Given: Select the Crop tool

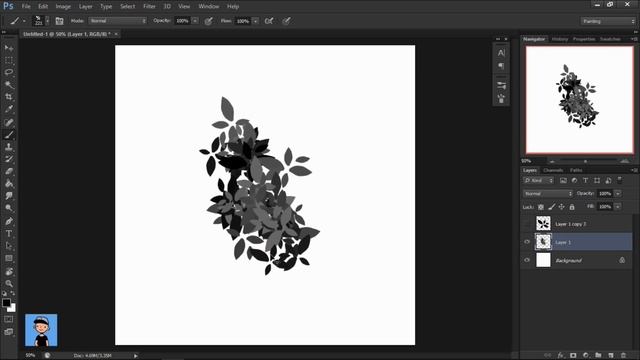Looking at the screenshot, I should coord(9,97).
